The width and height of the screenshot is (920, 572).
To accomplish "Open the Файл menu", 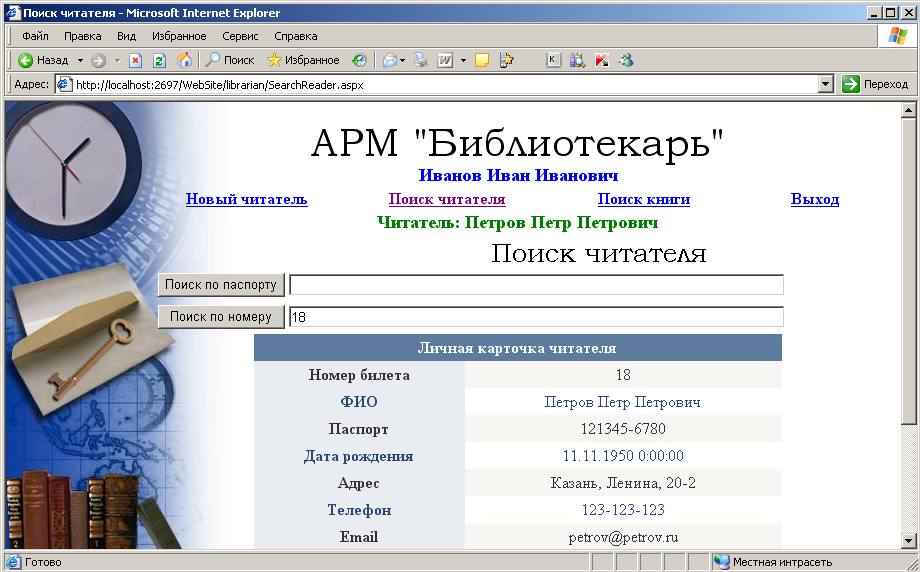I will coord(35,36).
